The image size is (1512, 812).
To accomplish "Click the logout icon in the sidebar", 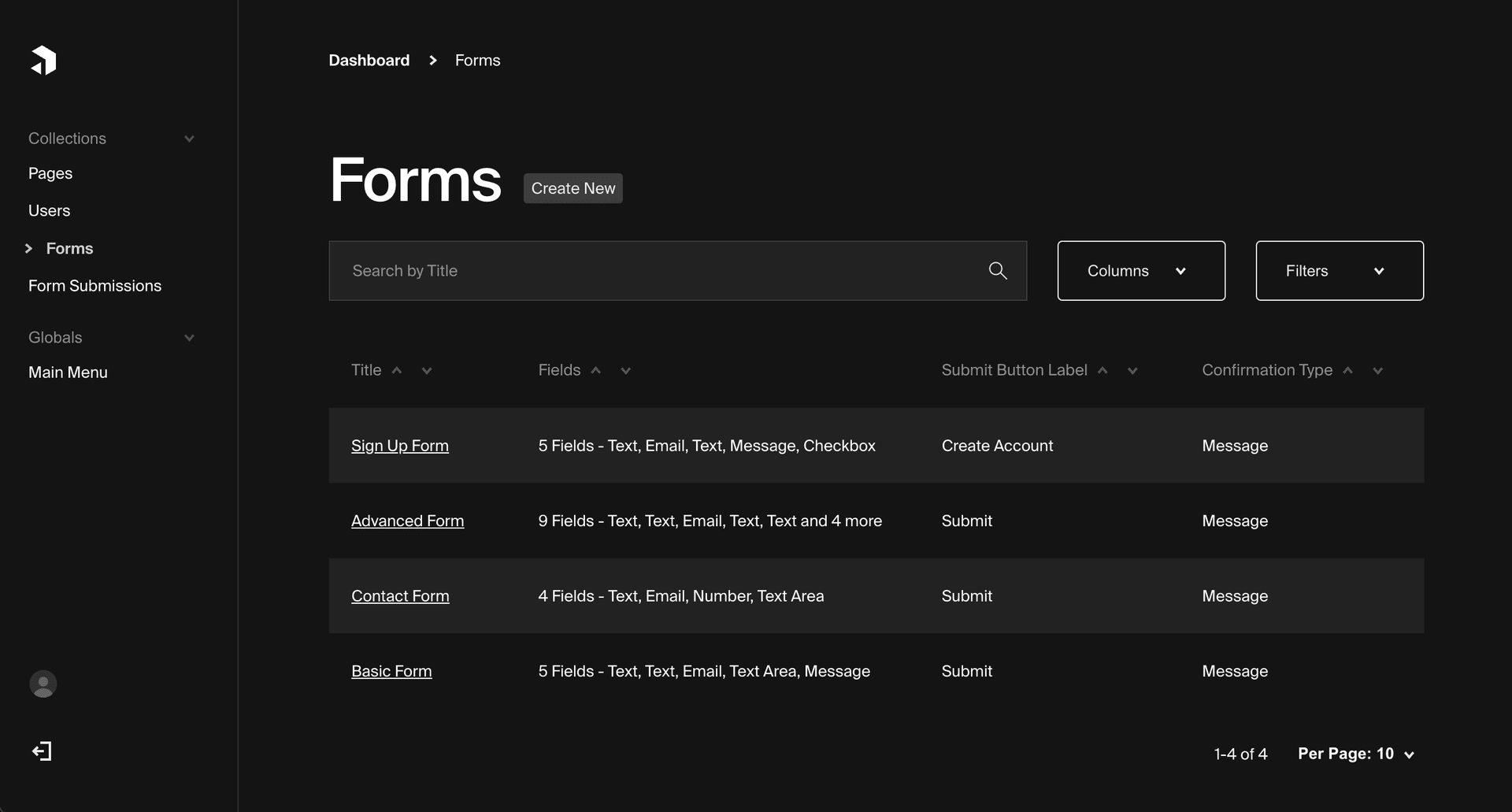I will pos(42,751).
